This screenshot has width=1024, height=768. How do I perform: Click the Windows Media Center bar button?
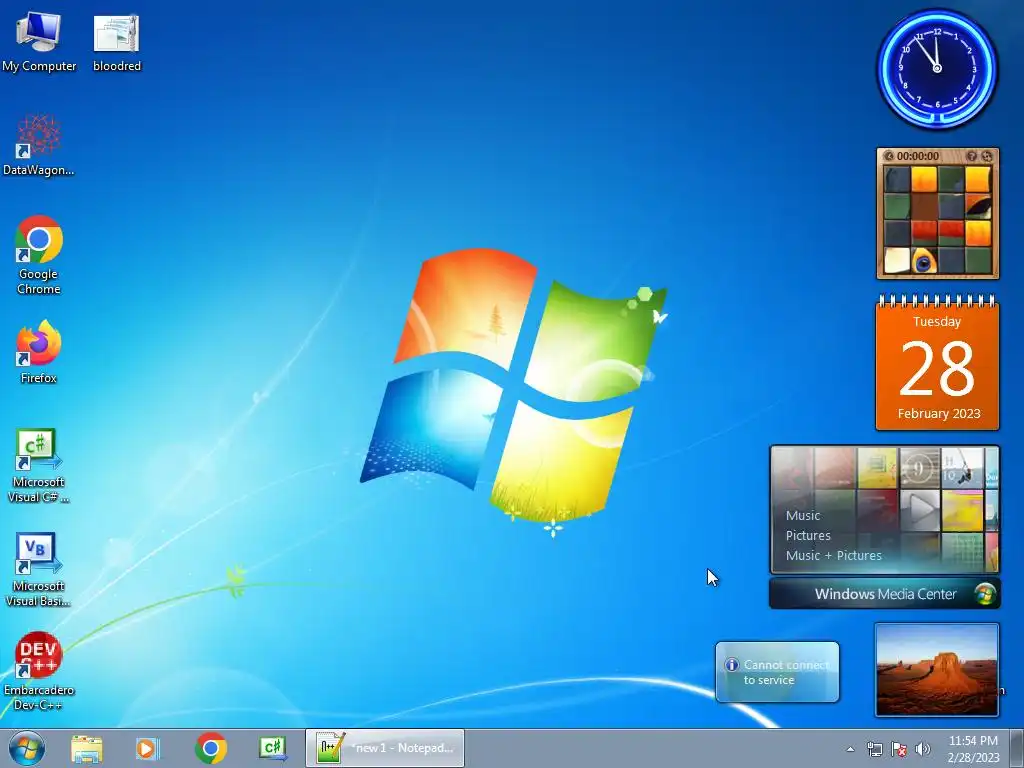(x=885, y=594)
